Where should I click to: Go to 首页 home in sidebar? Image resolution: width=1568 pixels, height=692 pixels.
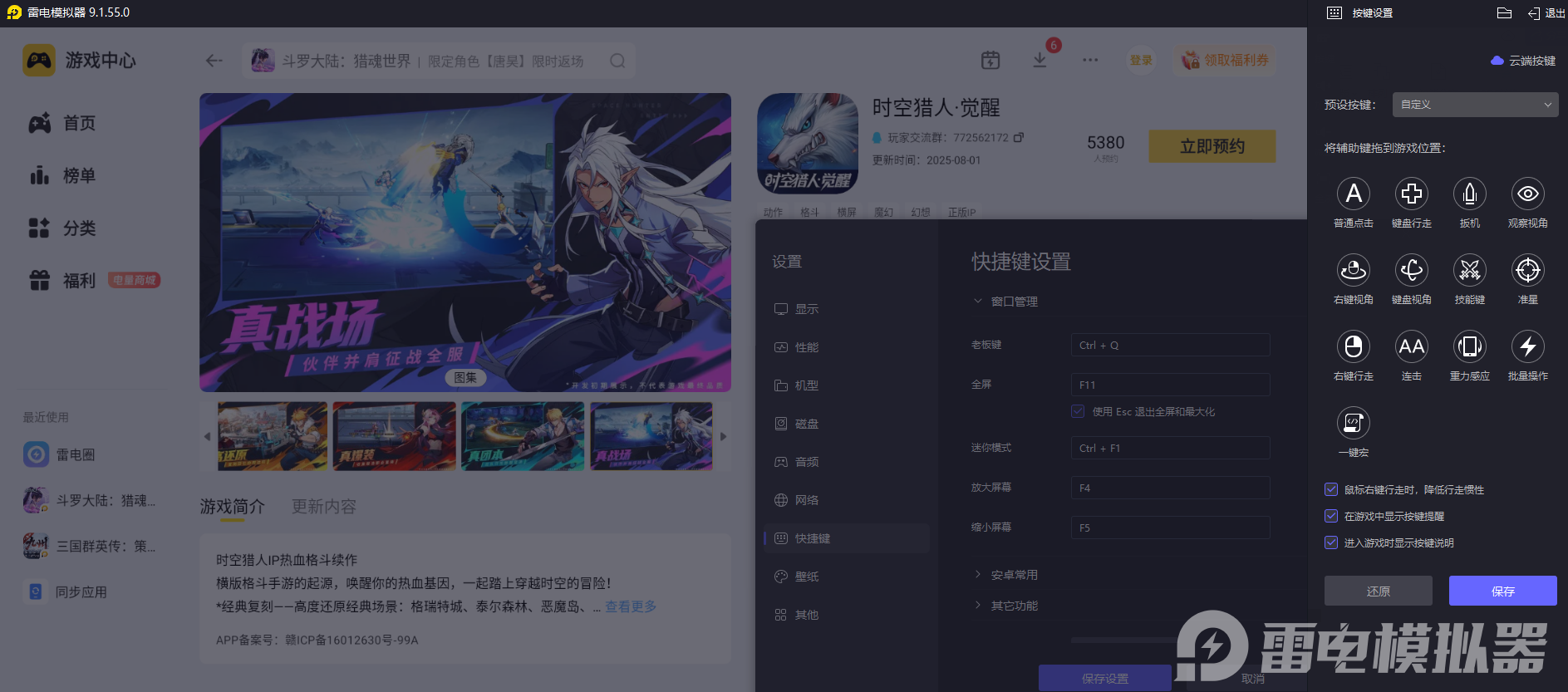(63, 123)
